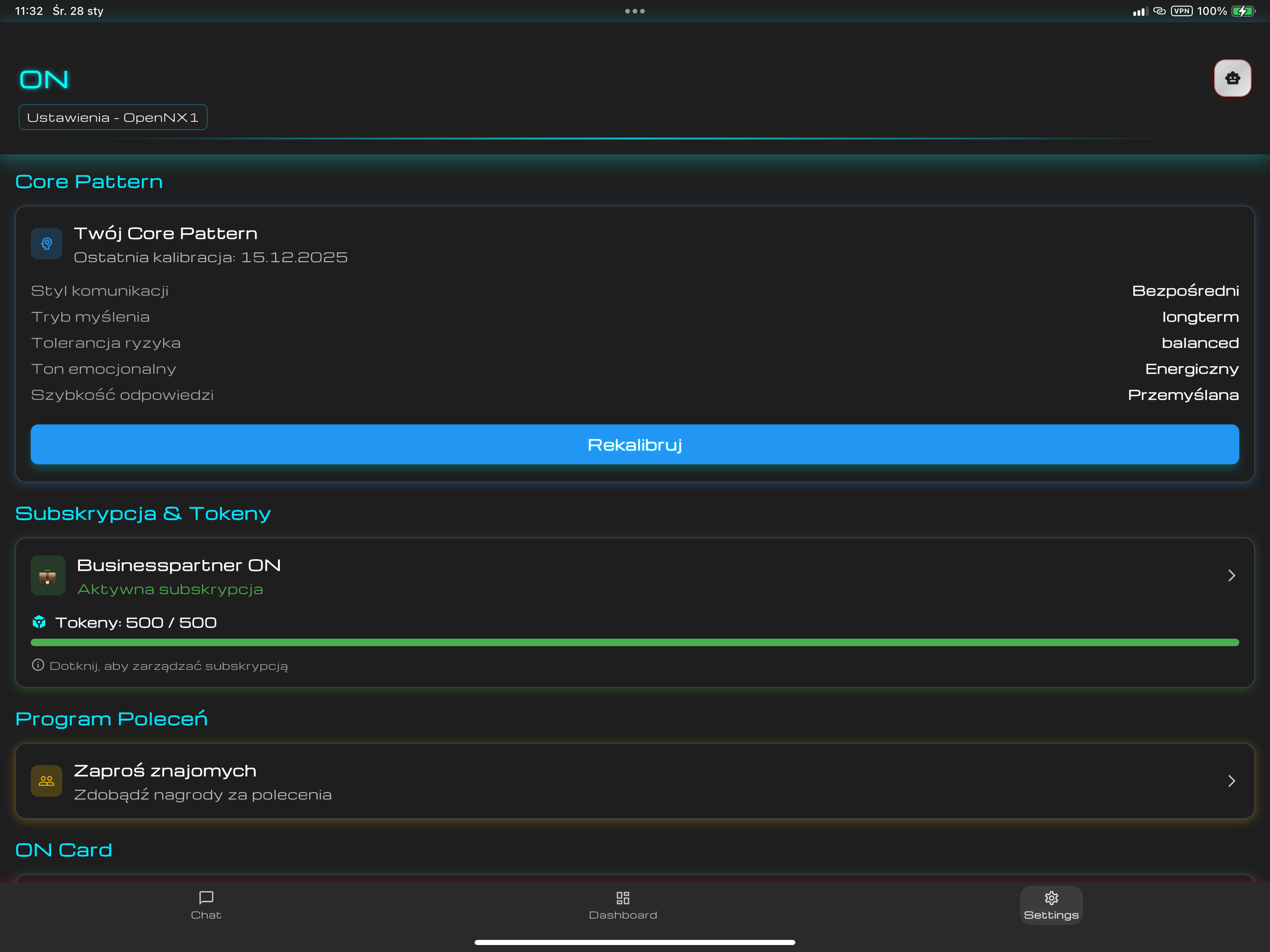This screenshot has width=1270, height=952.
Task: Open Businesspartner ON subscription title
Action: (179, 565)
